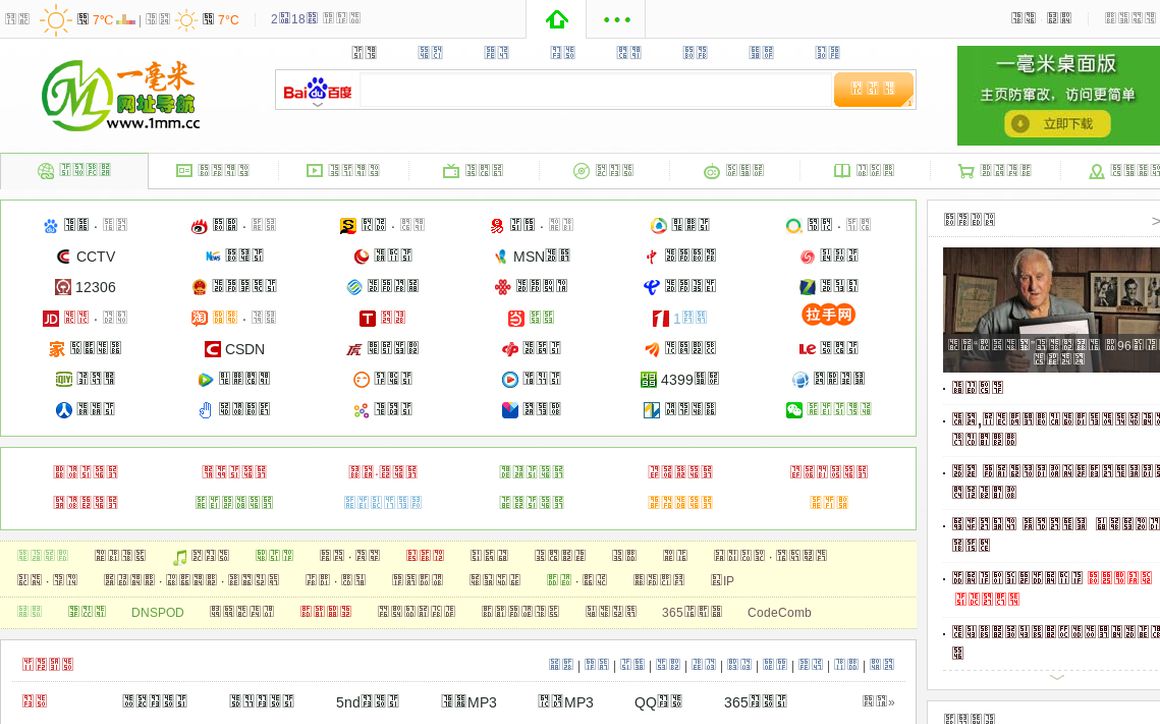
Task: Open the Renren blue person icon link
Action: 64,410
